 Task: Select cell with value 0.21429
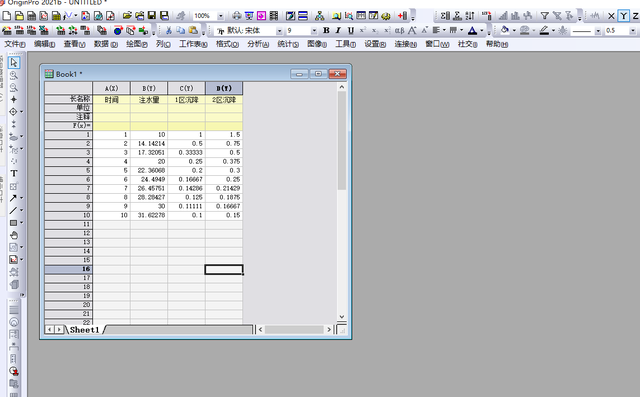(x=224, y=188)
